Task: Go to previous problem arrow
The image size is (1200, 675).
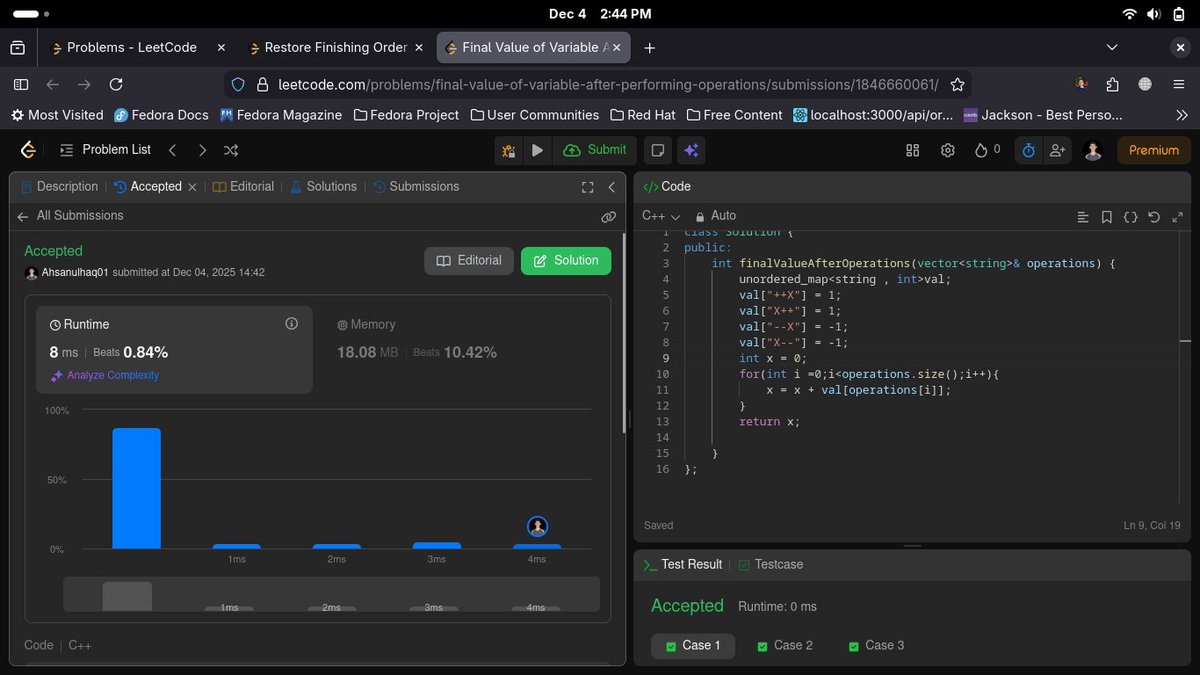Action: pos(172,150)
